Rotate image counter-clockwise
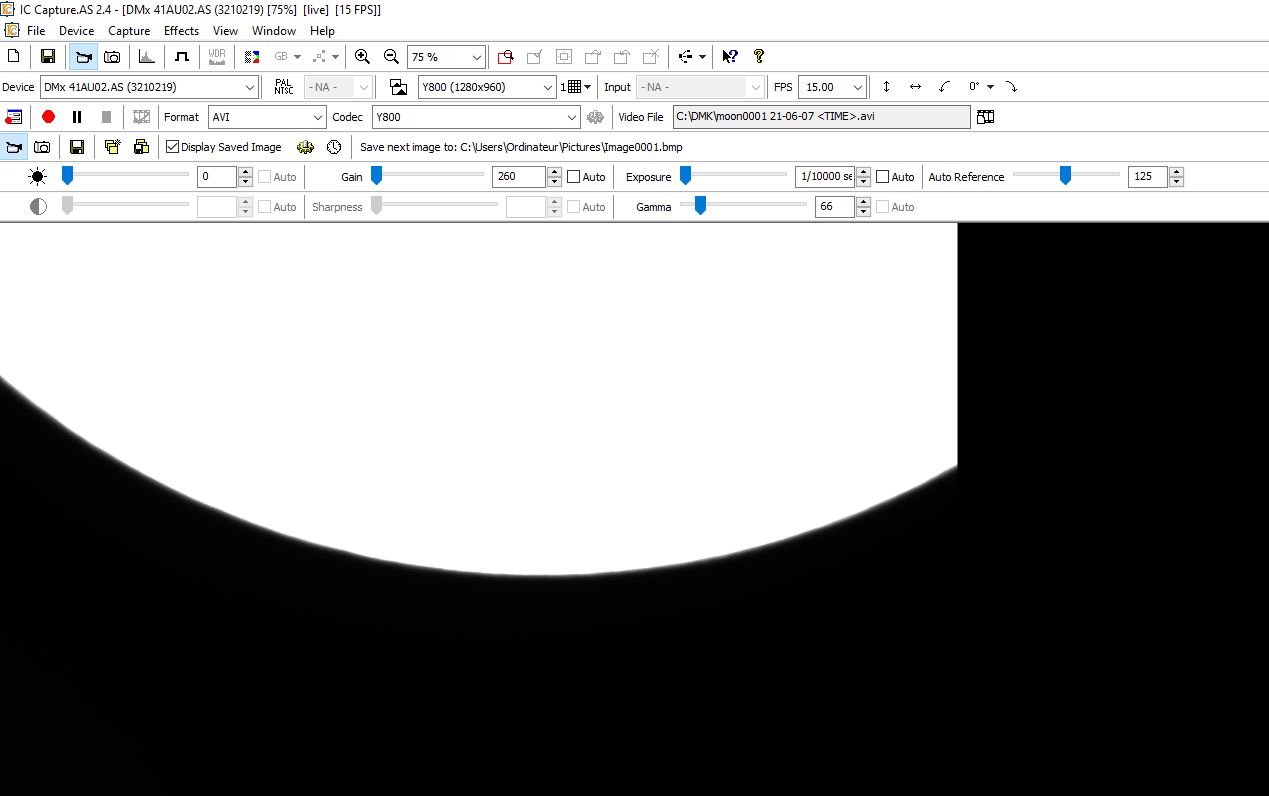The height and width of the screenshot is (796, 1269). click(x=944, y=87)
